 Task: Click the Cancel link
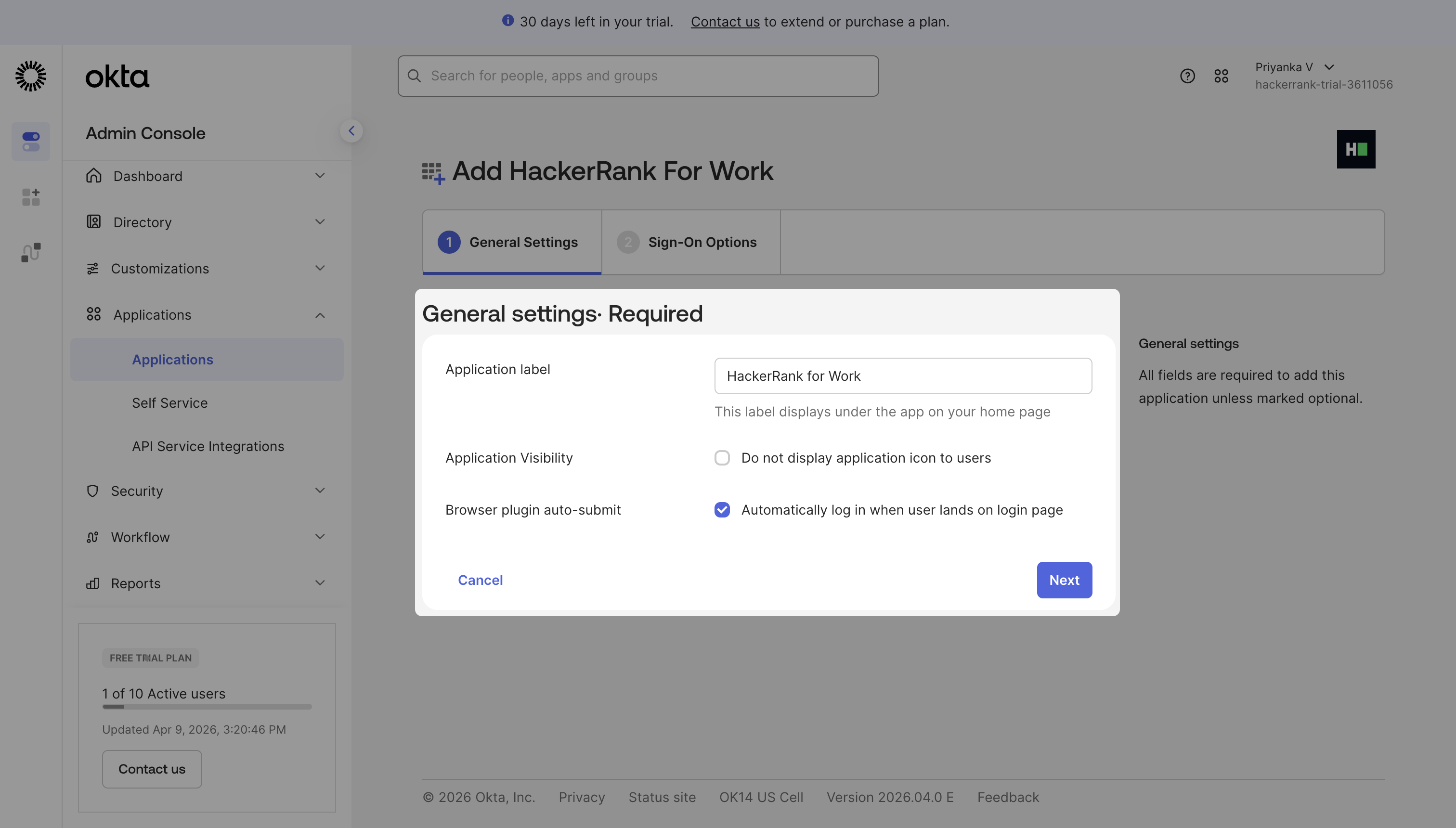pos(480,580)
